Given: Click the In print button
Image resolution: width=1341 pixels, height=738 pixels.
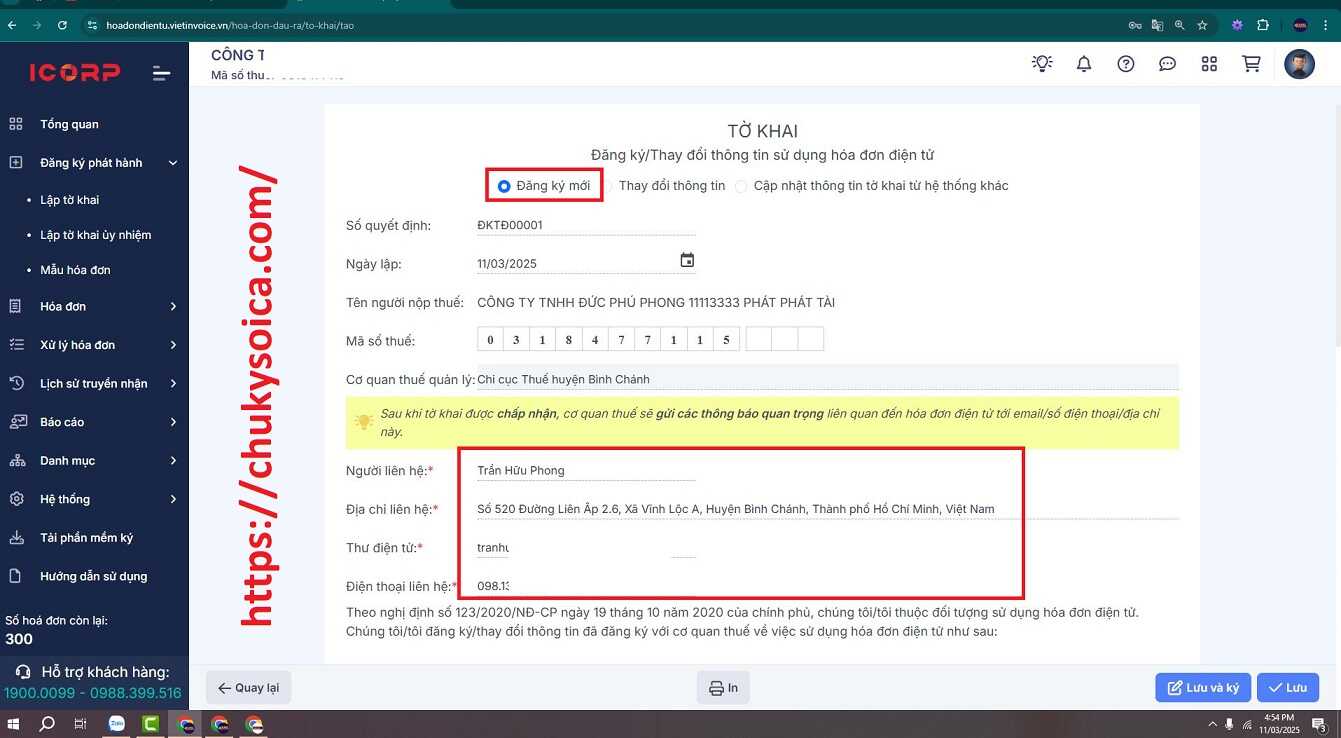Looking at the screenshot, I should point(723,688).
